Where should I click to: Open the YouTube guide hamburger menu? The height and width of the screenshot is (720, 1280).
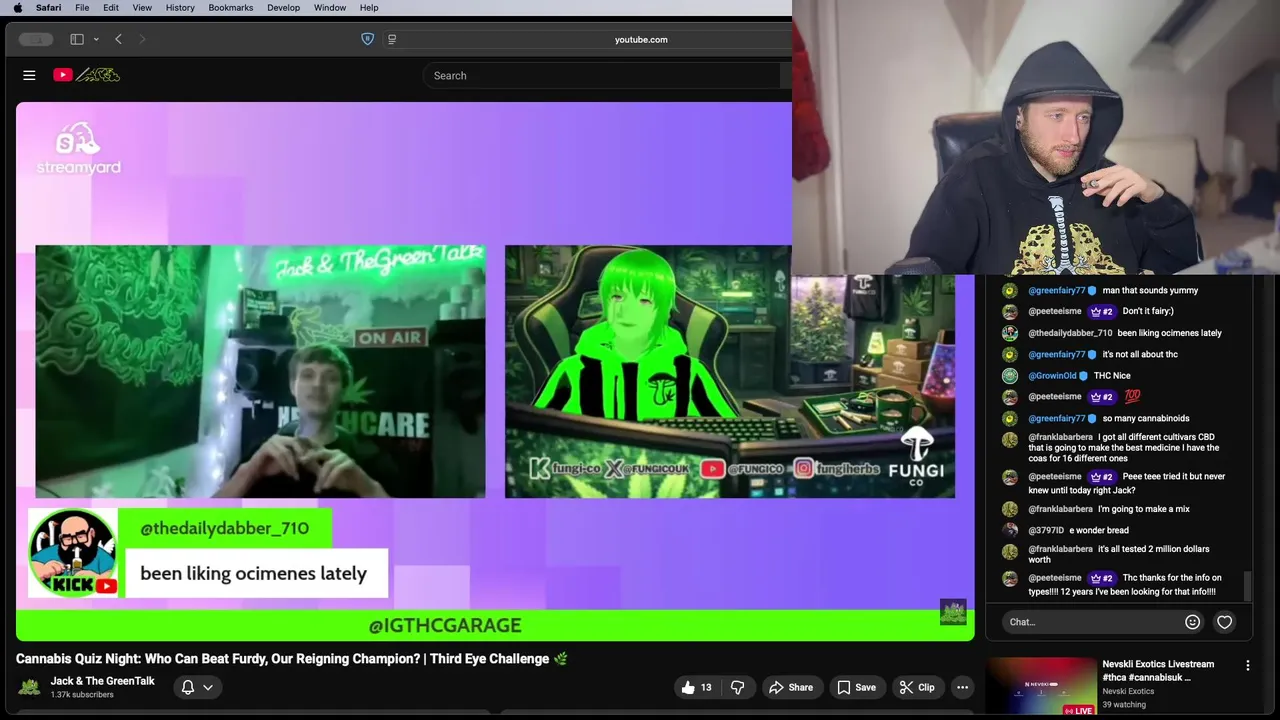[x=29, y=75]
